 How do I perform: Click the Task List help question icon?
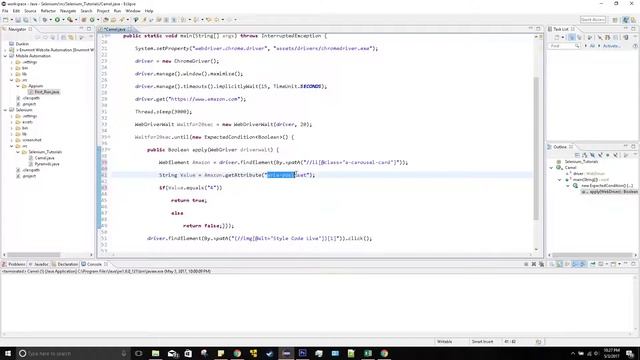pos(636,46)
